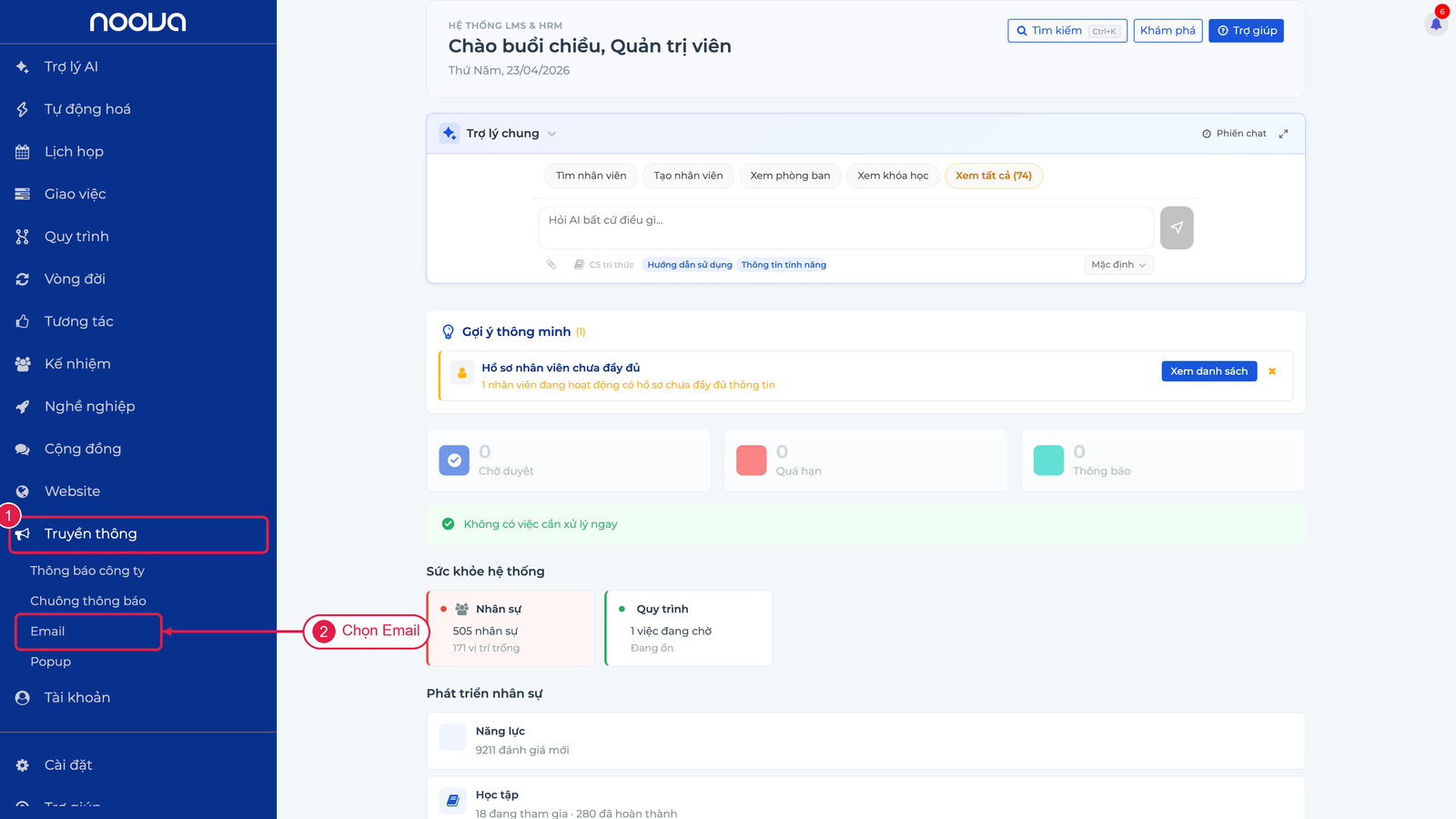Click the Tạo nhân viên quick chip
Image resolution: width=1456 pixels, height=819 pixels.
pyautogui.click(x=689, y=176)
